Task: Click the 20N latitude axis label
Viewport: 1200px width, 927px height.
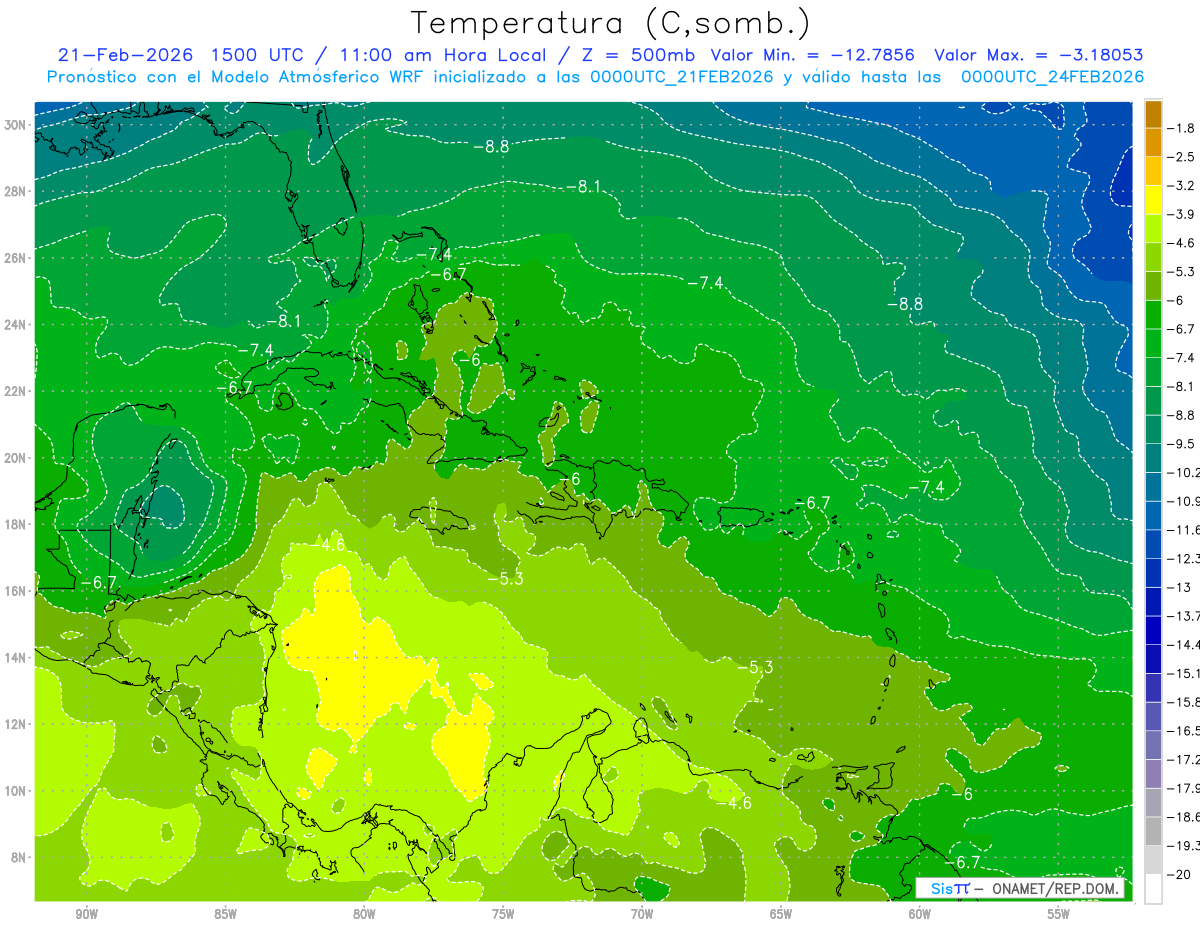Action: tap(16, 458)
